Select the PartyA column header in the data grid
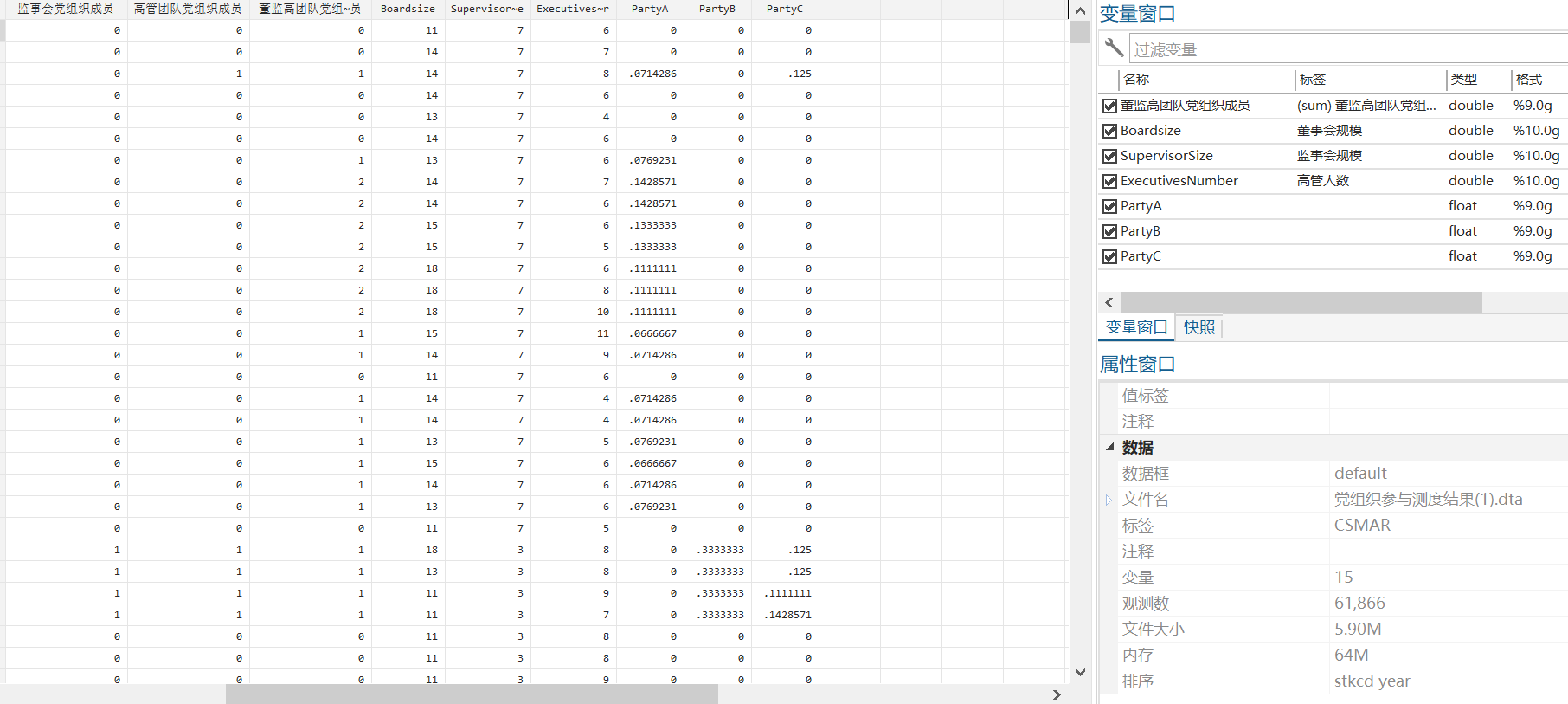 (x=650, y=9)
